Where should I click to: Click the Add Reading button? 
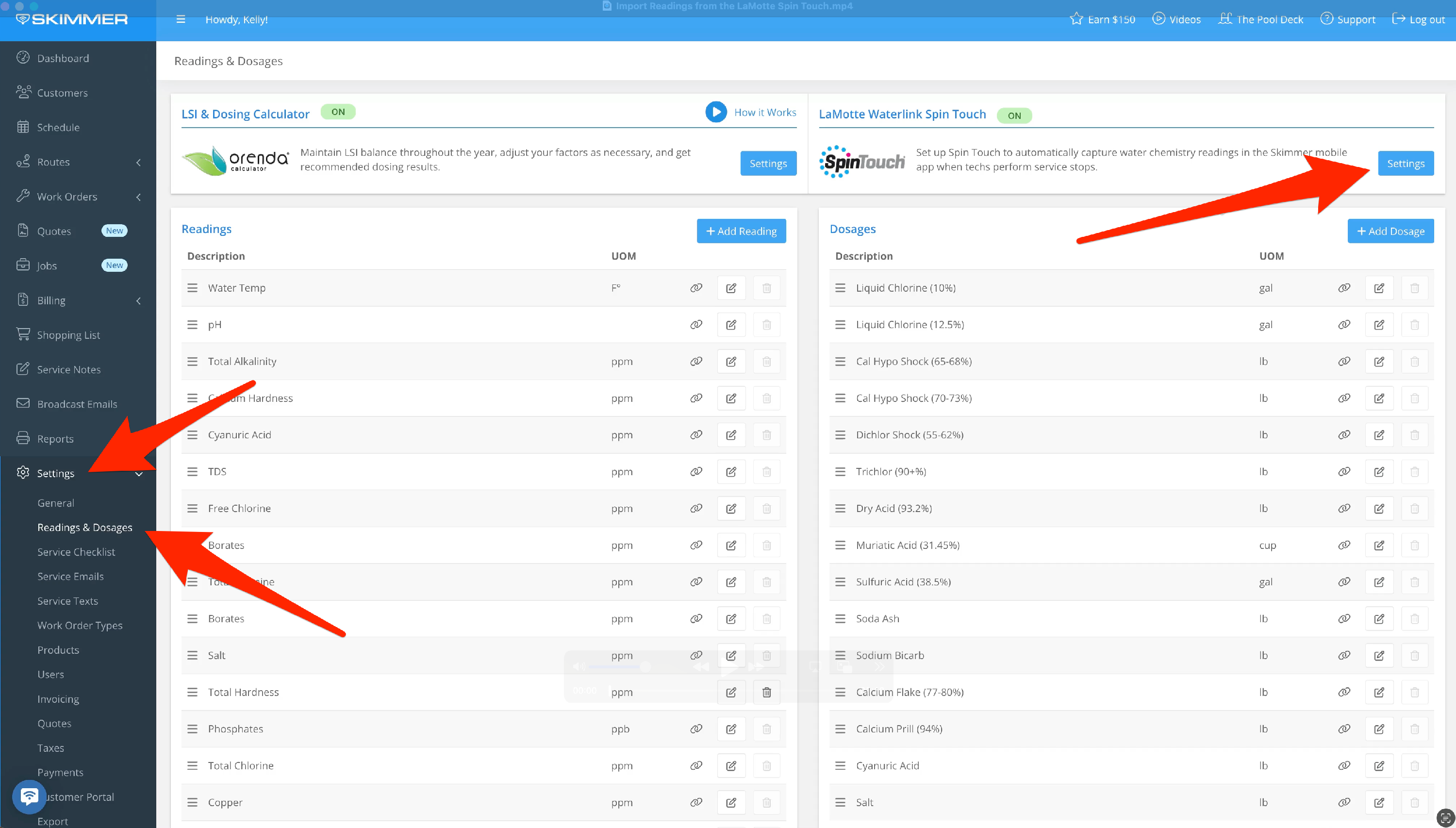pos(741,231)
